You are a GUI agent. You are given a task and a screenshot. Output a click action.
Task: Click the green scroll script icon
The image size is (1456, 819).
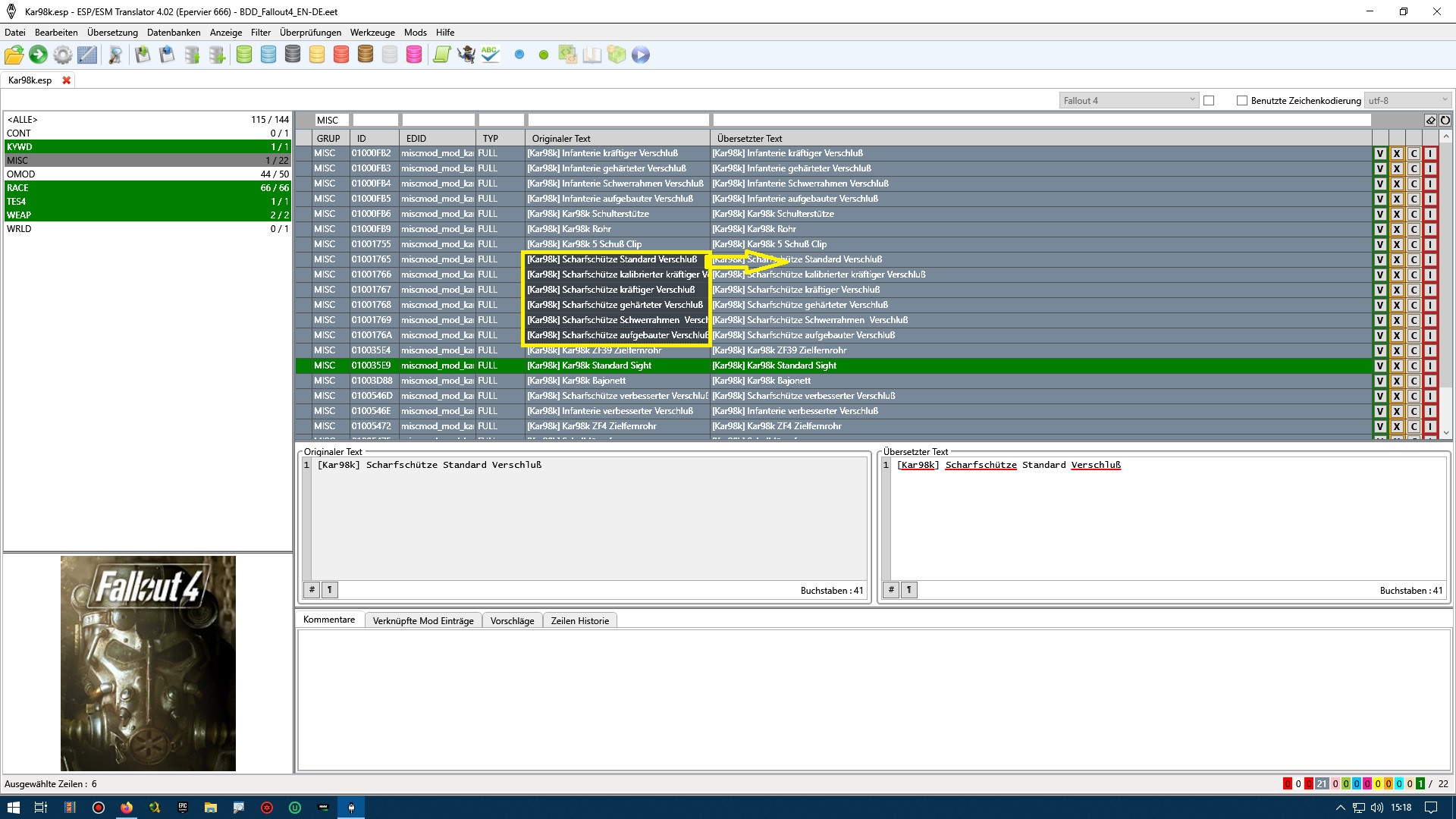441,55
